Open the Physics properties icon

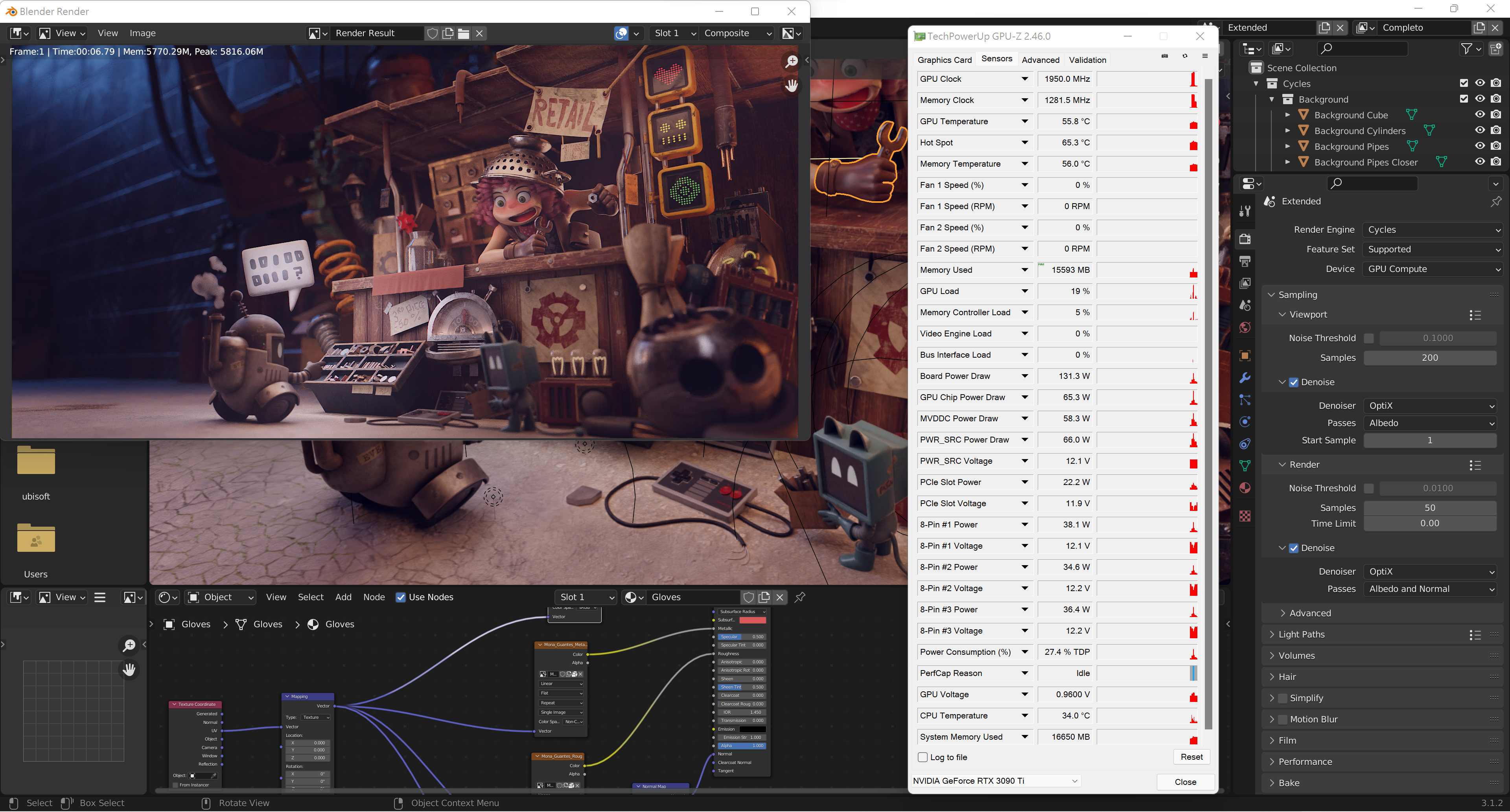click(x=1245, y=422)
